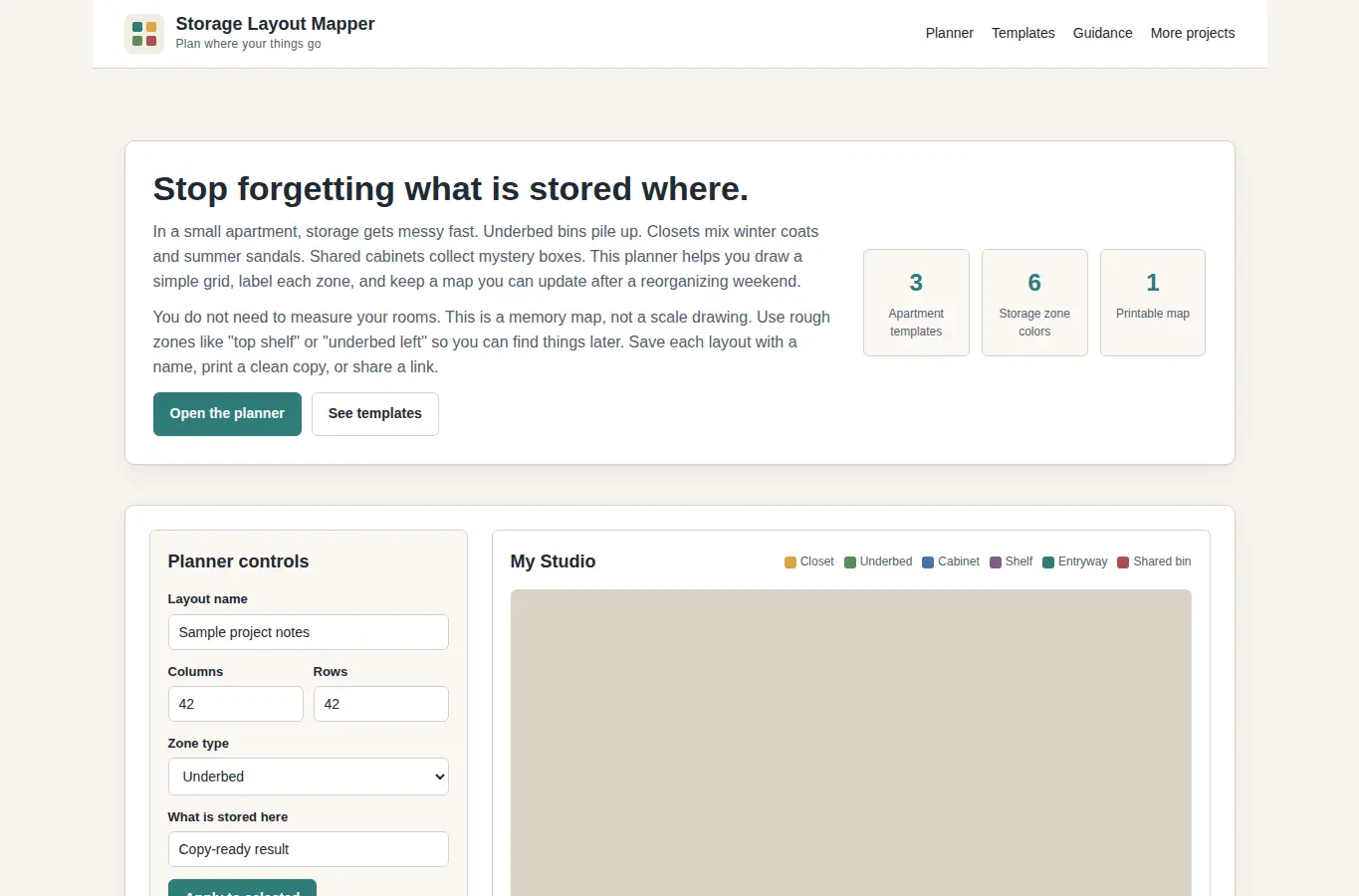Click the 6 Storage zone colors stat card
The height and width of the screenshot is (896, 1359).
[1034, 303]
